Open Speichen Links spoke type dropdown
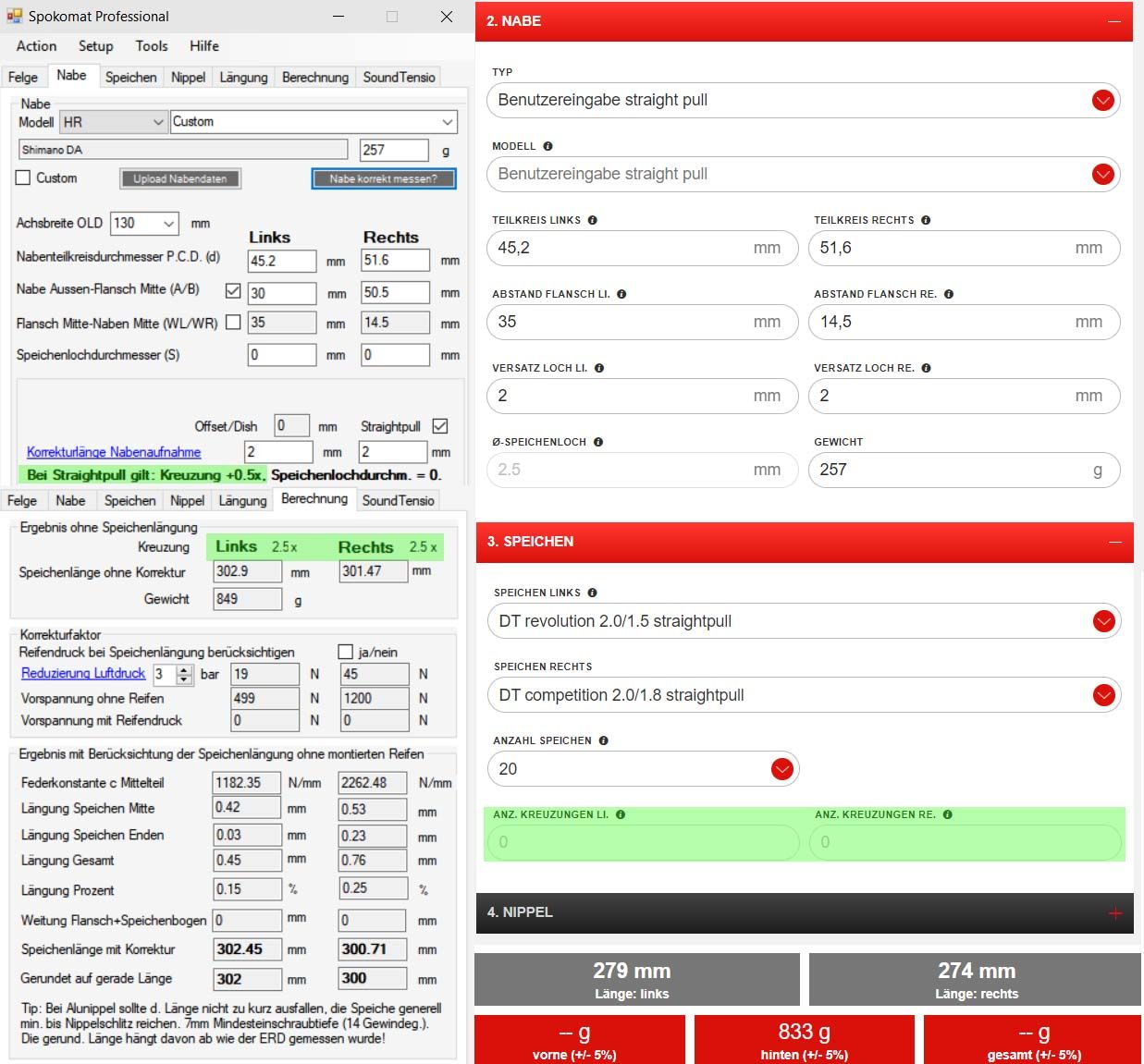 point(1103,621)
